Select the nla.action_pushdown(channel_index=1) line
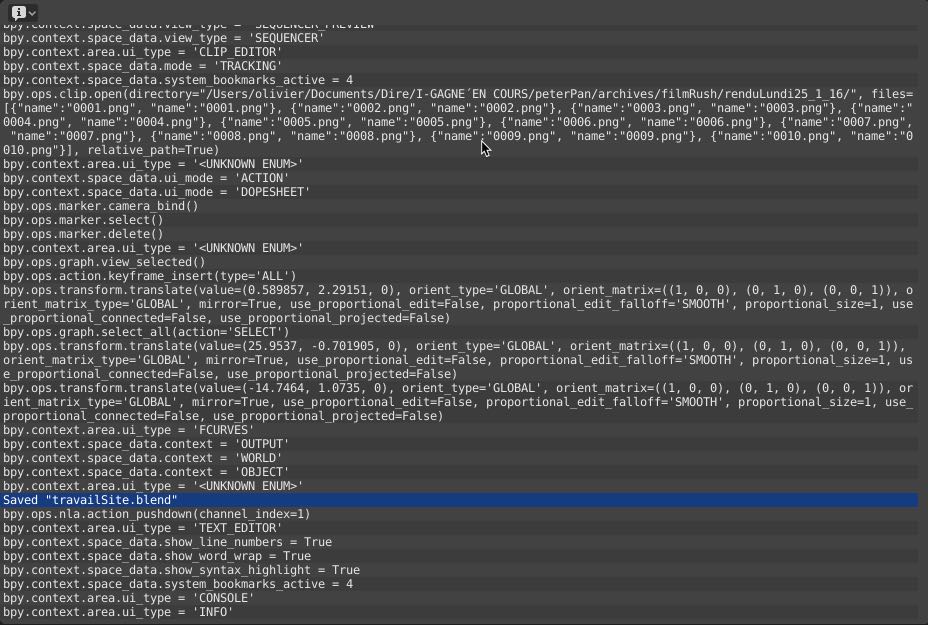The width and height of the screenshot is (928, 625). 156,514
